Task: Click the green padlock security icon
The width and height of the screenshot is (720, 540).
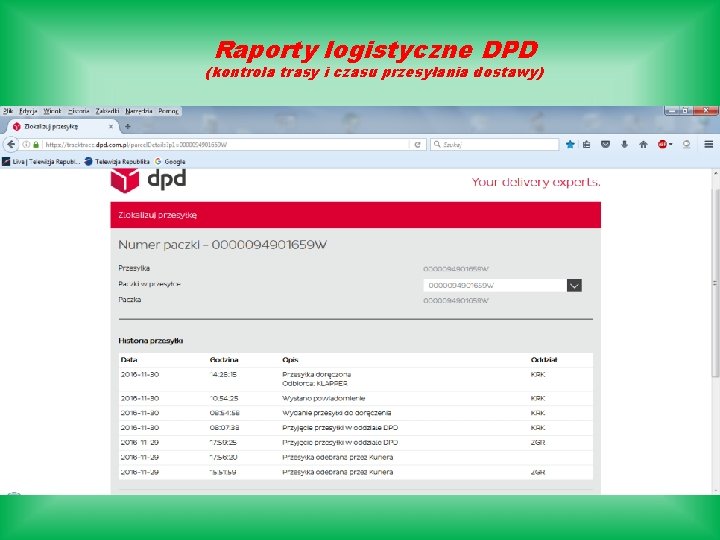Action: click(36, 145)
